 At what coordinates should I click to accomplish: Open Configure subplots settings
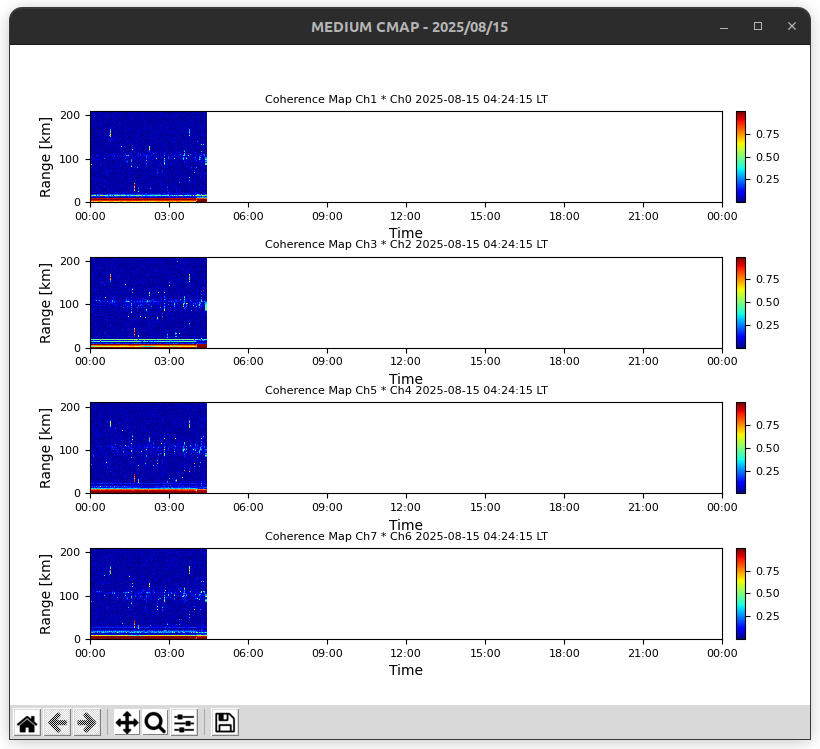coord(184,723)
